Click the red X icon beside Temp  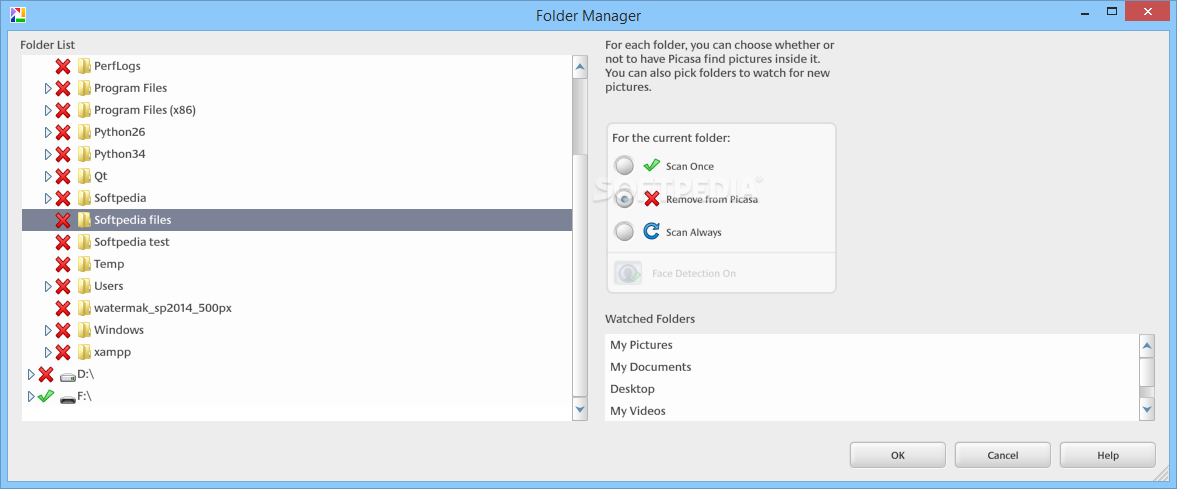click(63, 264)
